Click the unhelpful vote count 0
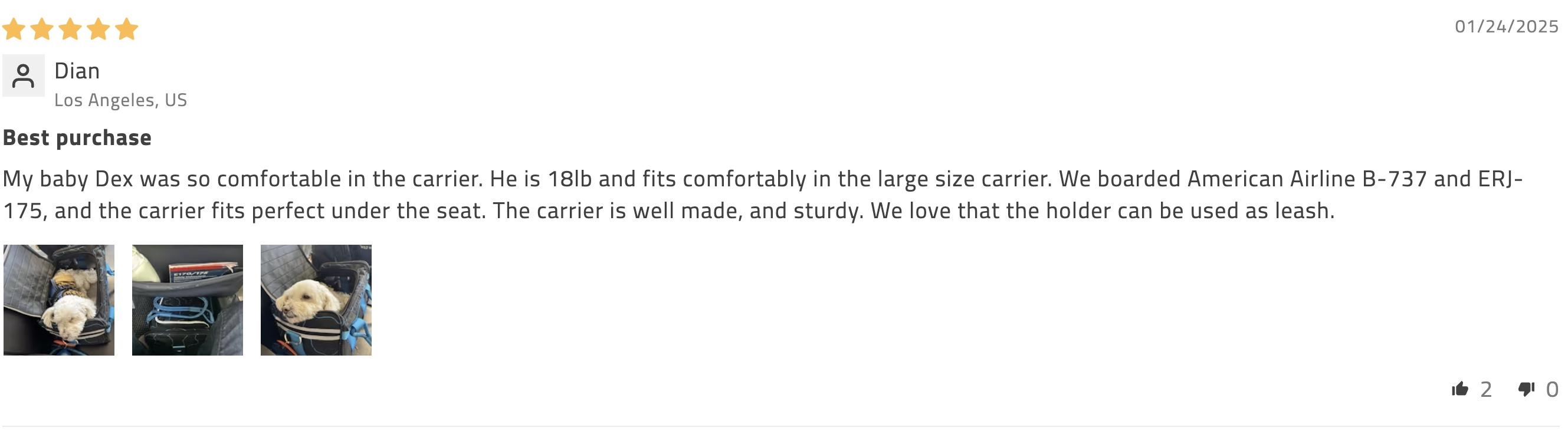1568x434 pixels. pyautogui.click(x=1552, y=390)
